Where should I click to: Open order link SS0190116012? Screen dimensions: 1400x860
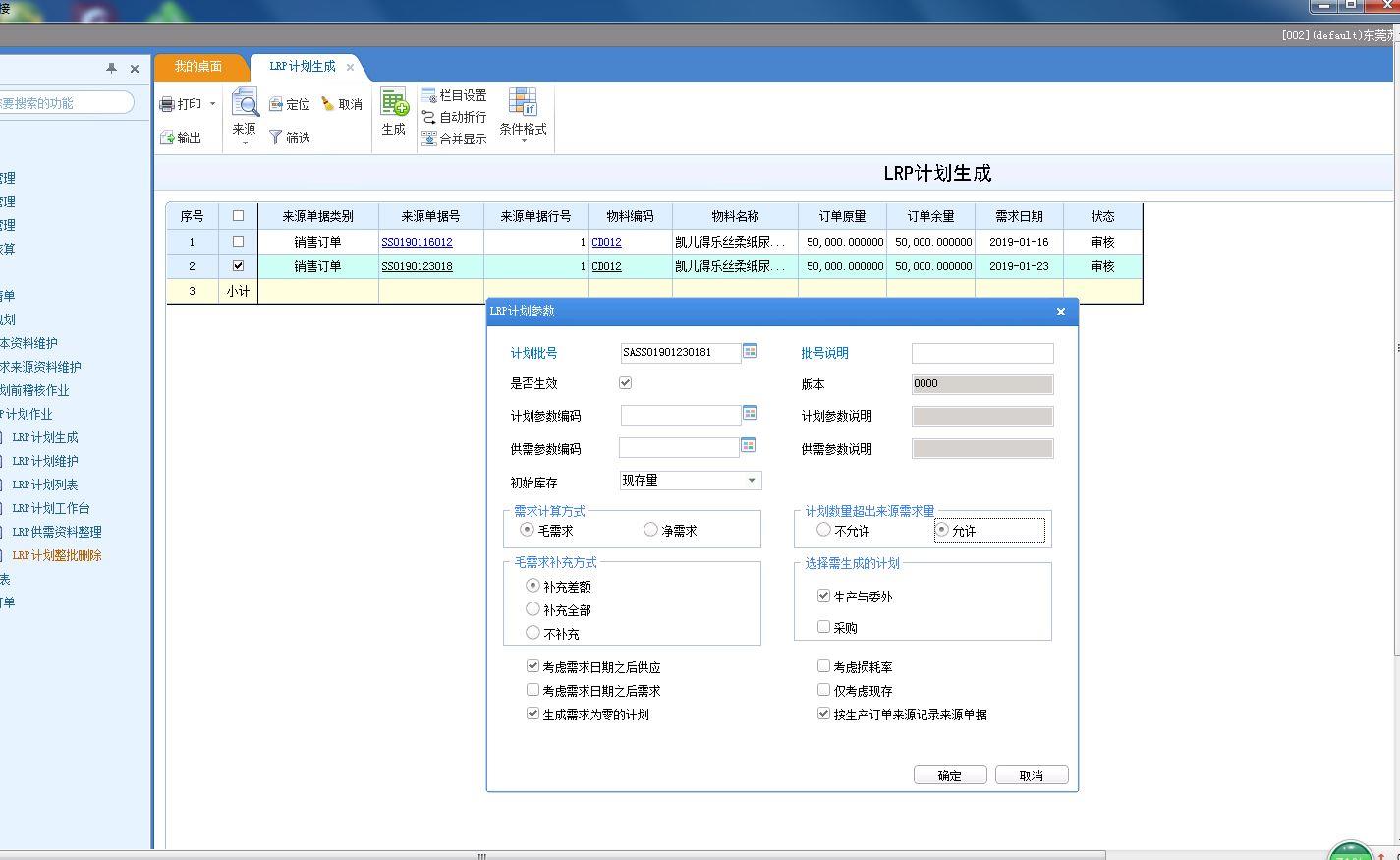[417, 242]
